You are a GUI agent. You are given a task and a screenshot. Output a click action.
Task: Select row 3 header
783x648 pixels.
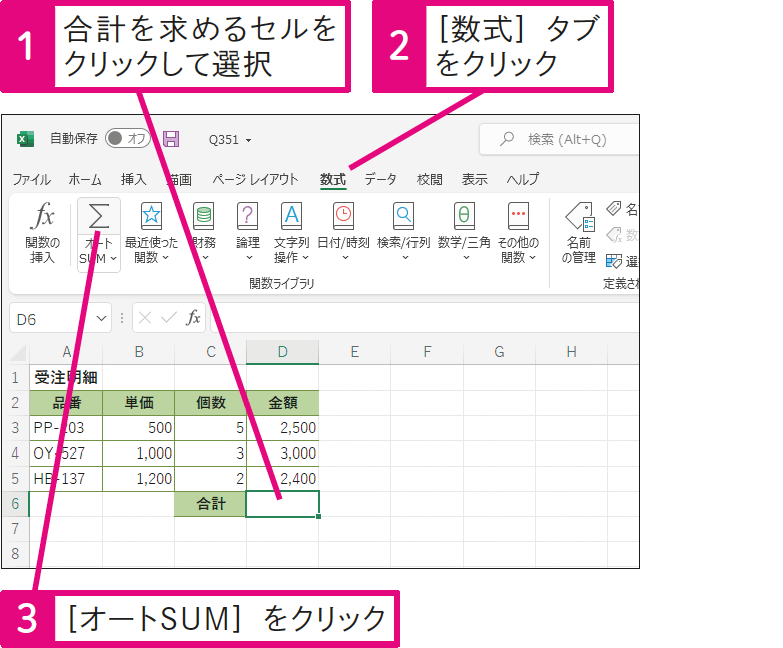[15, 428]
